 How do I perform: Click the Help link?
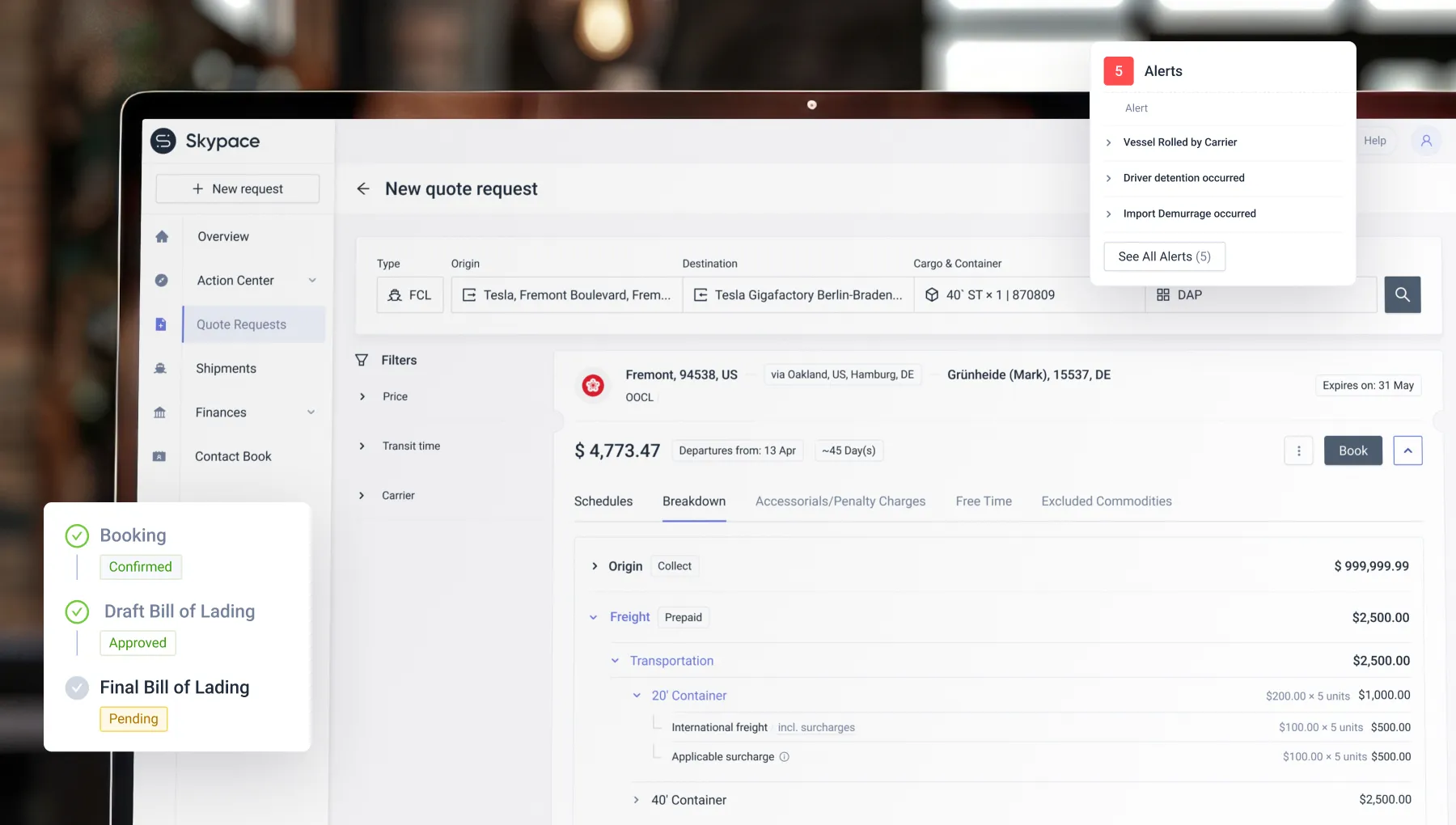tap(1375, 141)
